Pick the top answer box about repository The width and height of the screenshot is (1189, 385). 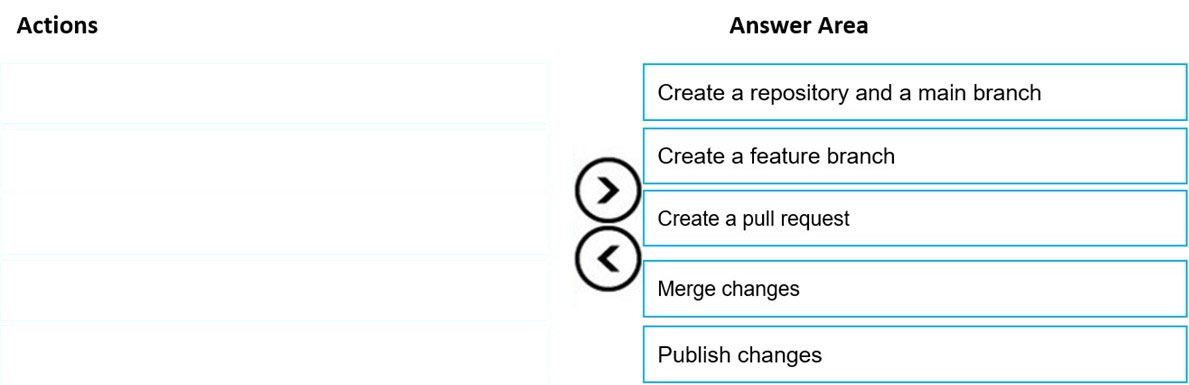[914, 92]
